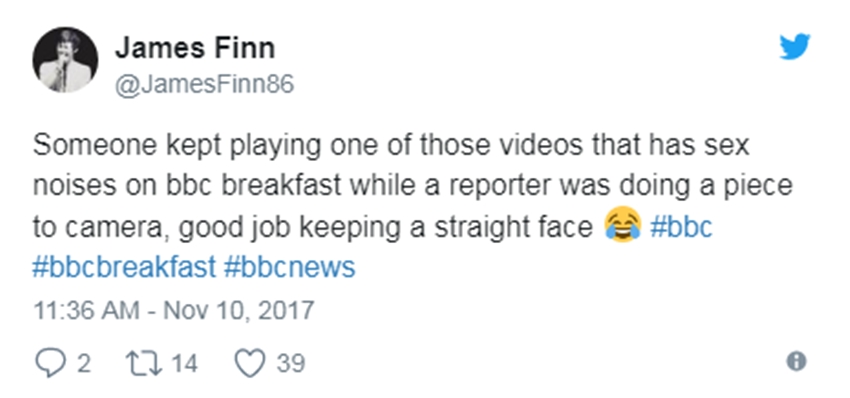Viewport: 850px width, 398px height.
Task: Click the James Finn profile picture
Action: [x=65, y=60]
